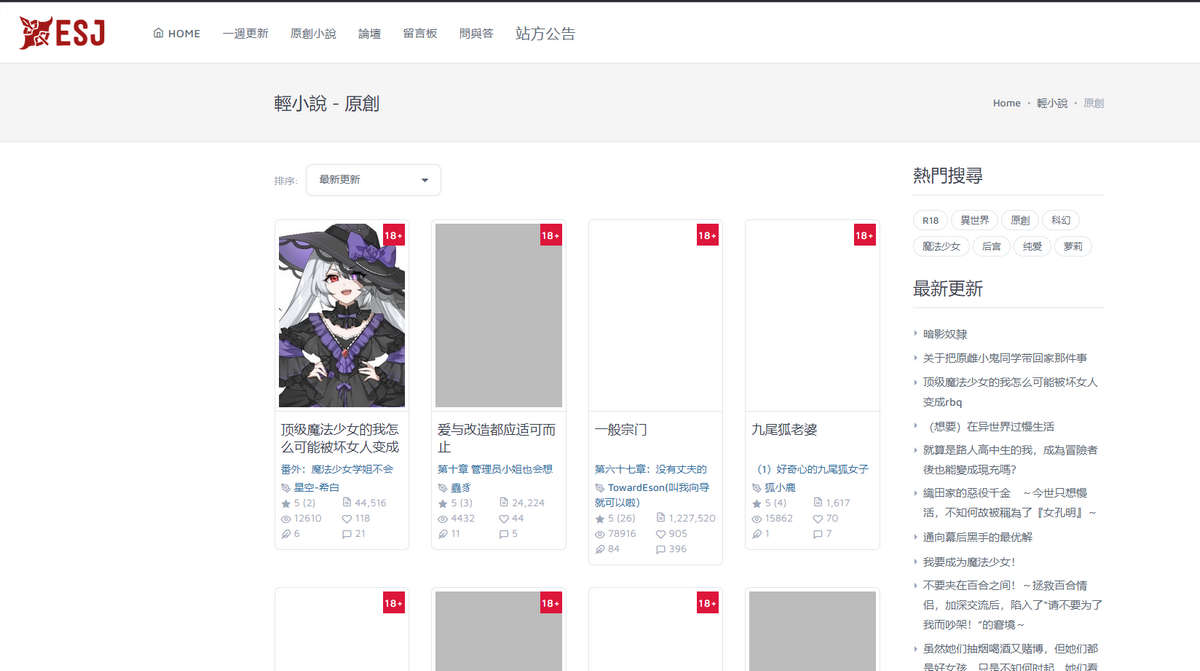Click the 18+ badge on 爱与改造 cover
This screenshot has width=1200, height=671.
pos(551,235)
